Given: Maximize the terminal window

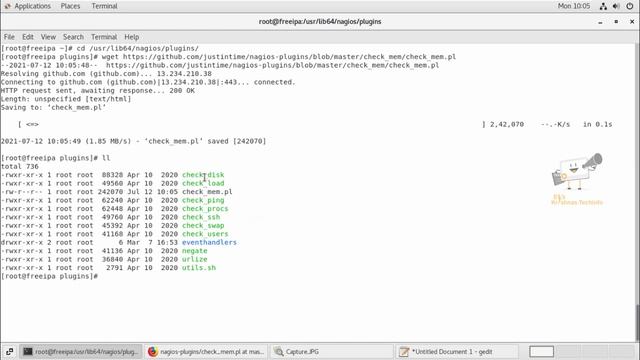Looking at the screenshot, I should [616, 22].
